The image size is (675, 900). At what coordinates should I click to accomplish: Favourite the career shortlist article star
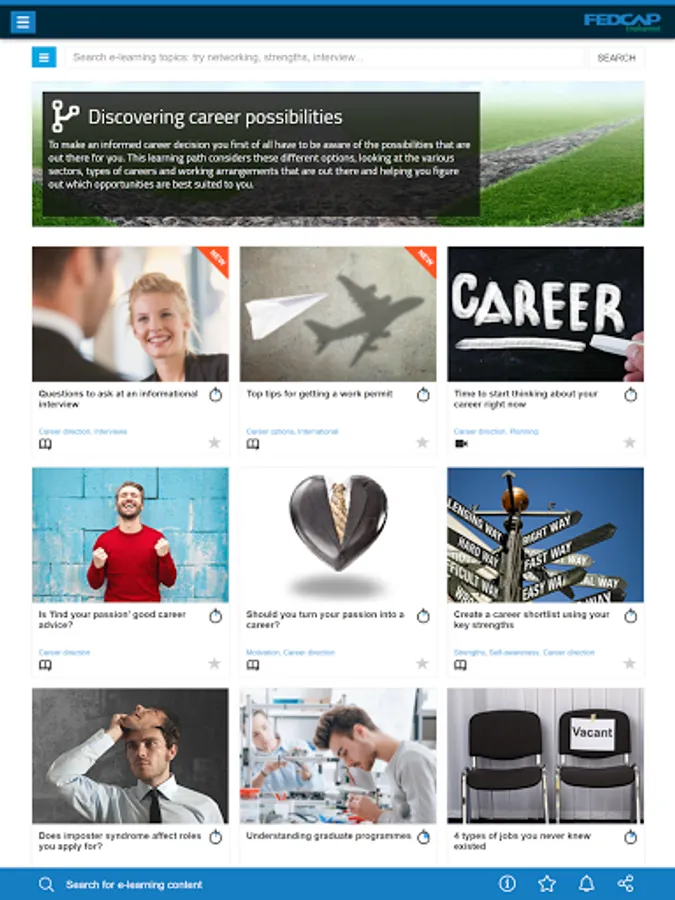[630, 664]
